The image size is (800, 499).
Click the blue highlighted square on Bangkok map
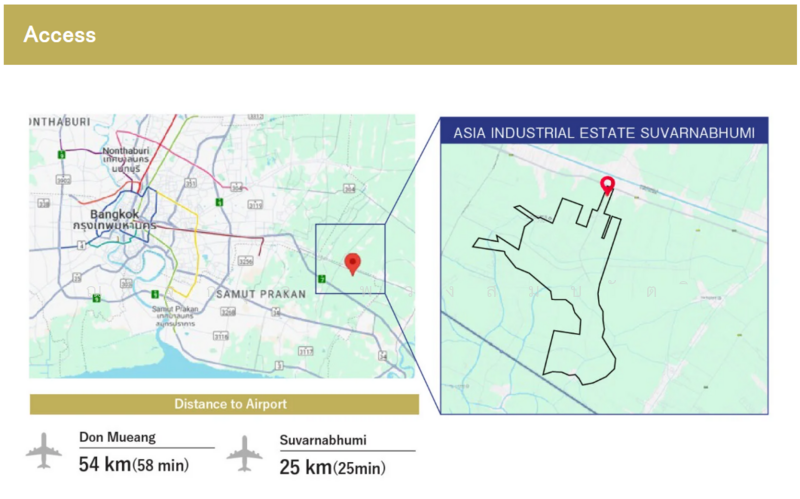pos(349,258)
